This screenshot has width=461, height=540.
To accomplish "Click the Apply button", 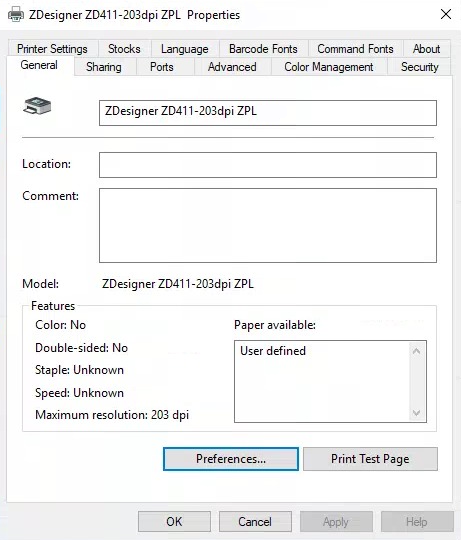I will pos(336,521).
